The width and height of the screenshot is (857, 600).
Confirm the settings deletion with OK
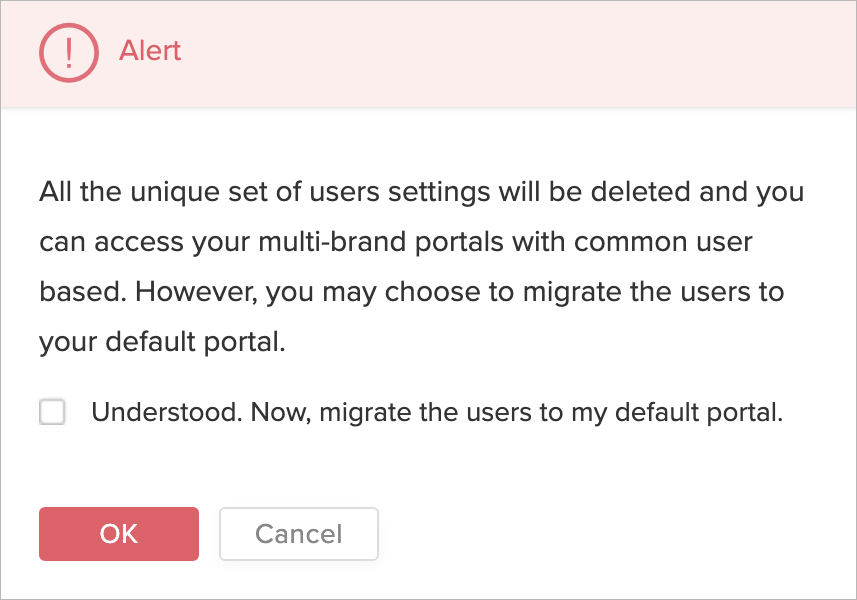(x=119, y=534)
